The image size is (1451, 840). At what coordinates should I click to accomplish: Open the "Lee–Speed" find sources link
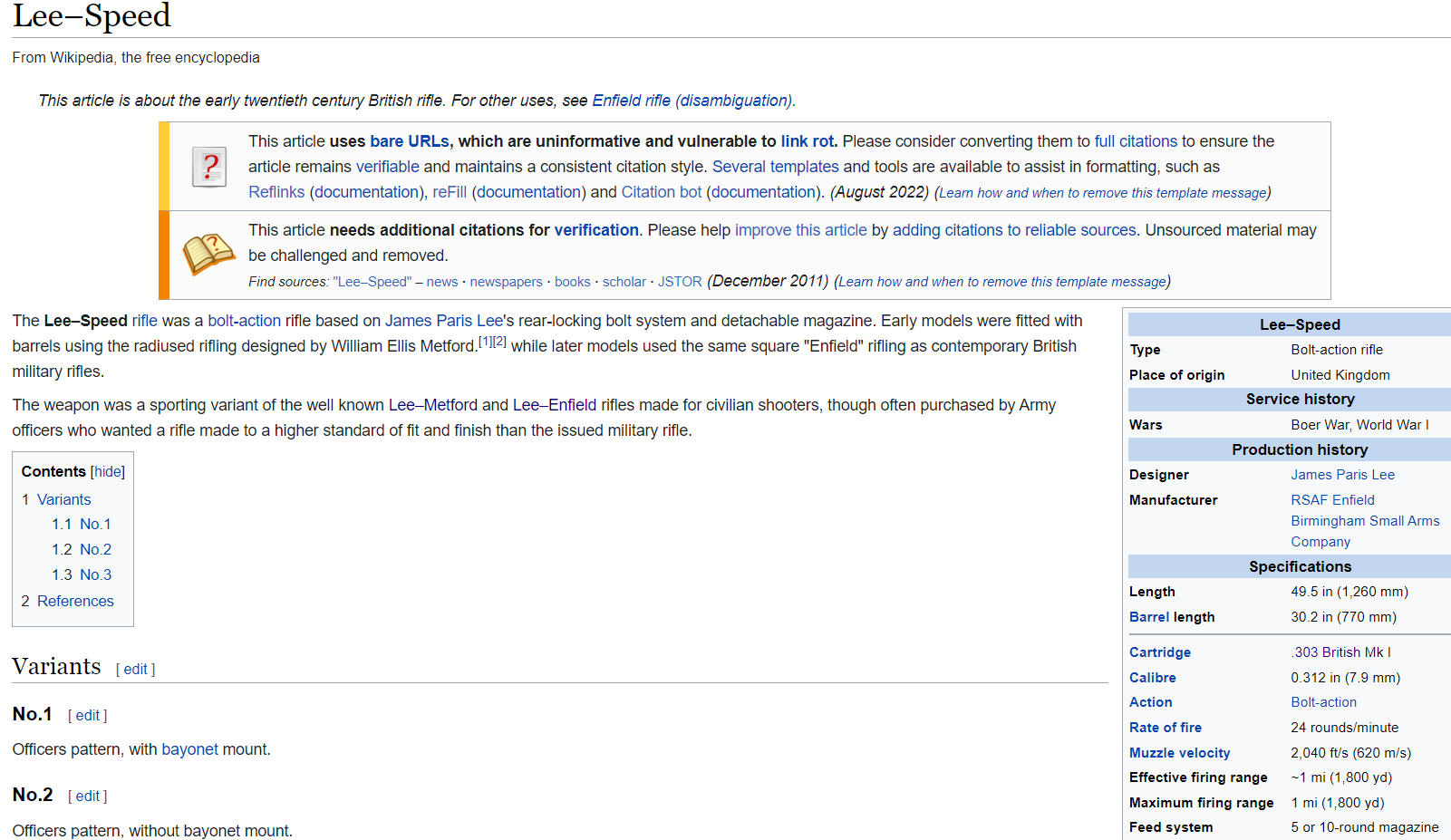372,282
